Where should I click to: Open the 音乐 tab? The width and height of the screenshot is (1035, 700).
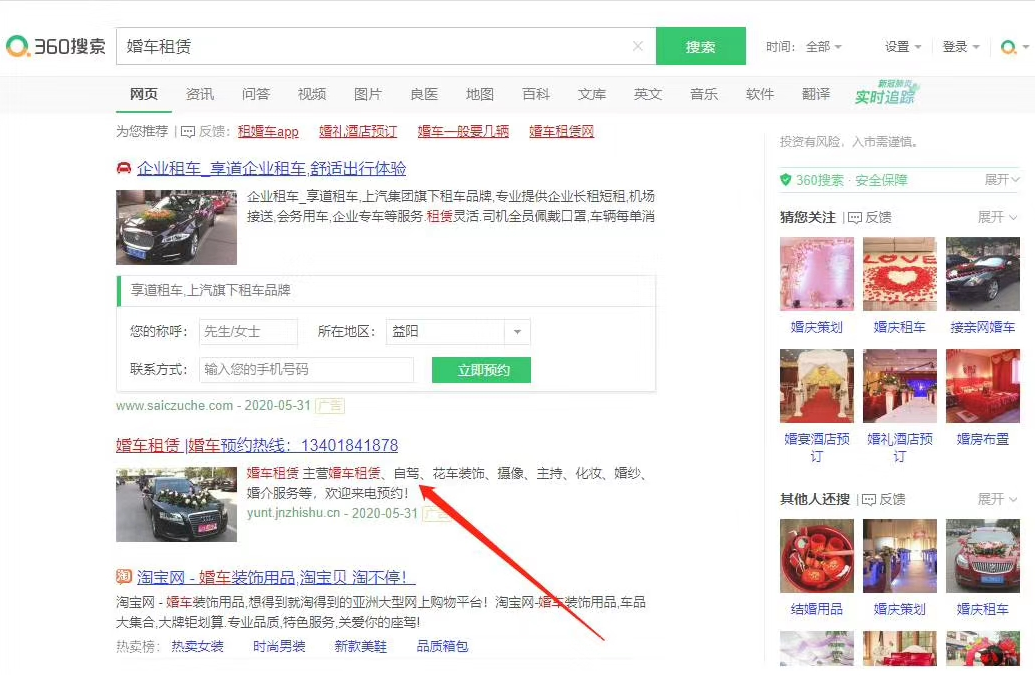[704, 94]
